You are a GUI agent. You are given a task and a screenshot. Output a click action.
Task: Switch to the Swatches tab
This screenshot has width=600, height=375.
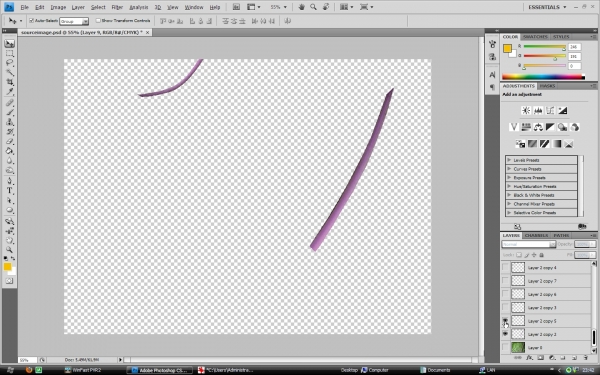(x=535, y=37)
